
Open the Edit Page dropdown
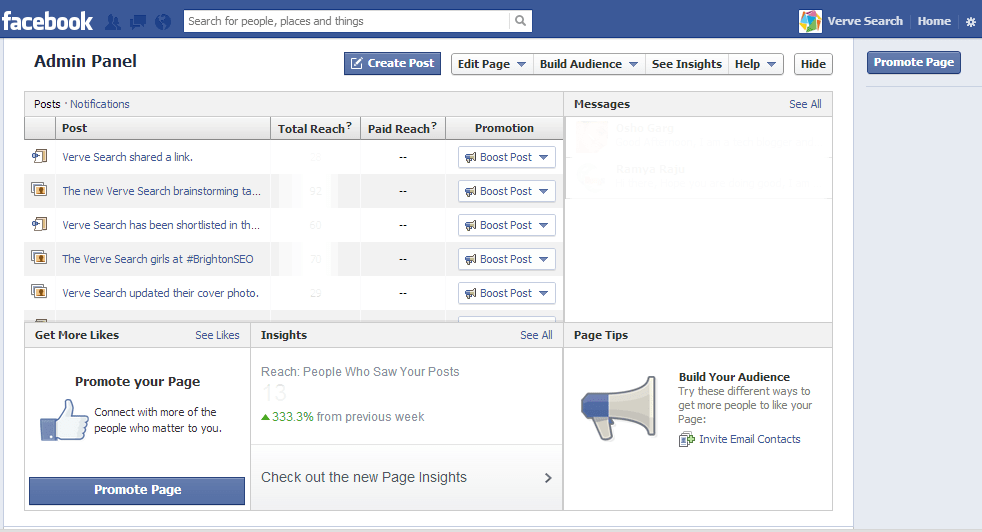pyautogui.click(x=492, y=64)
